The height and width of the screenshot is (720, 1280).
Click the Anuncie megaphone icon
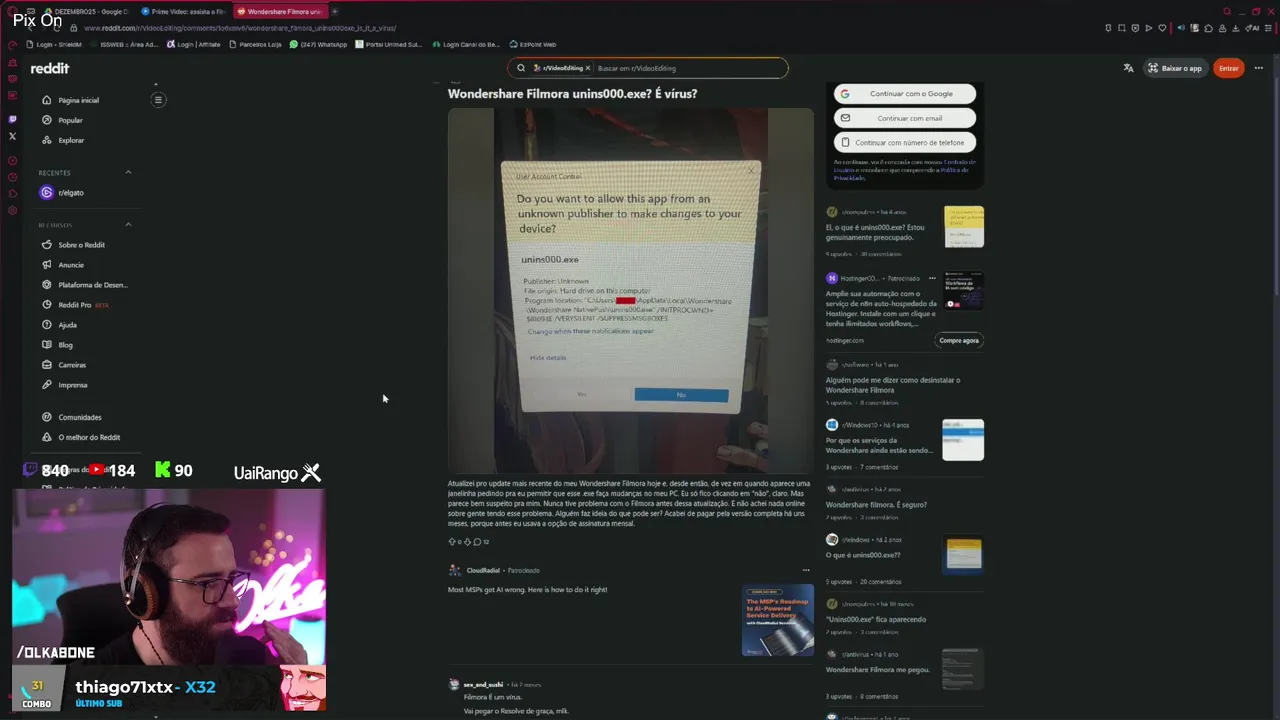[47, 265]
